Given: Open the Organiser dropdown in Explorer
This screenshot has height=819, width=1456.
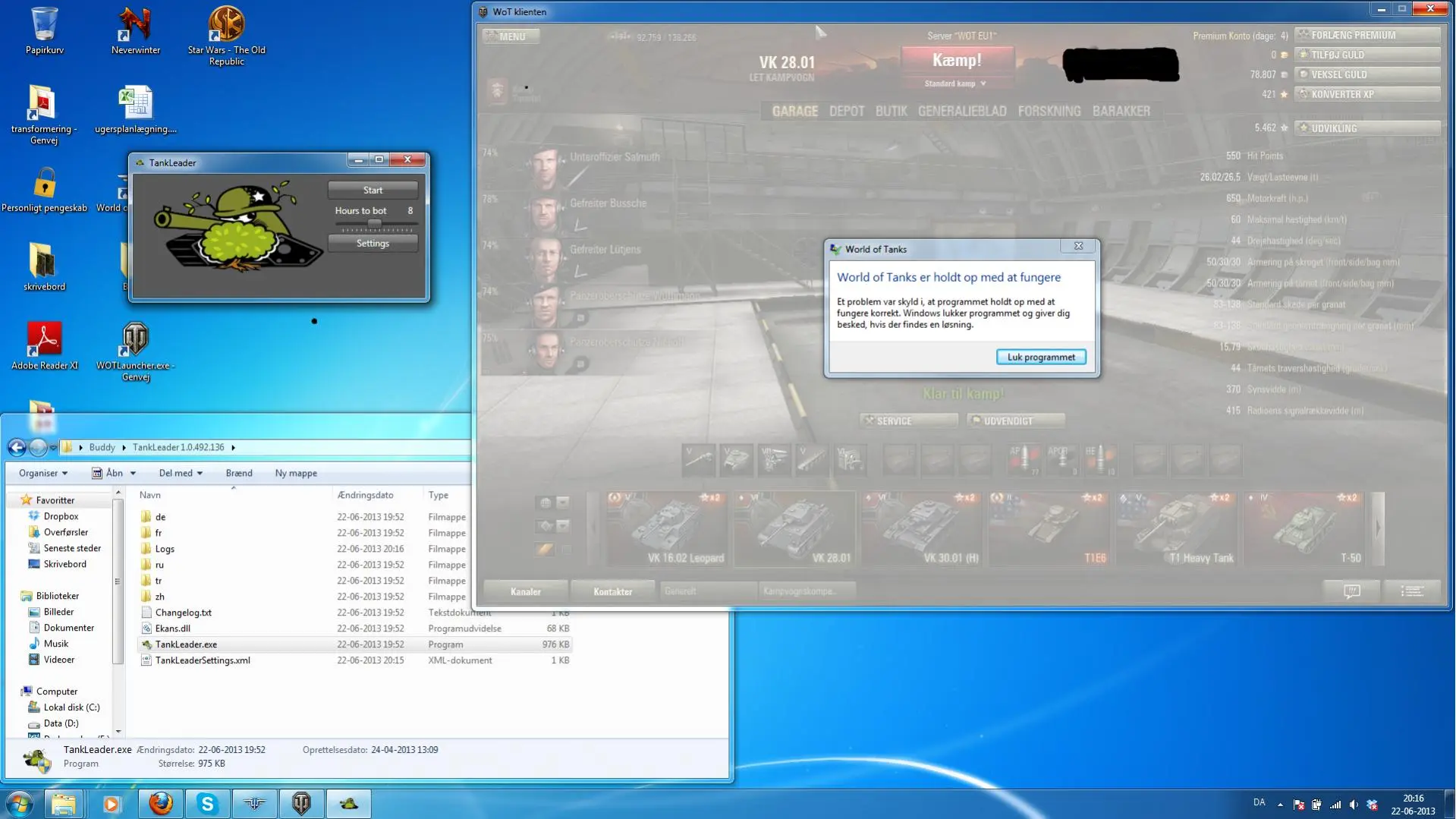Looking at the screenshot, I should click(43, 473).
